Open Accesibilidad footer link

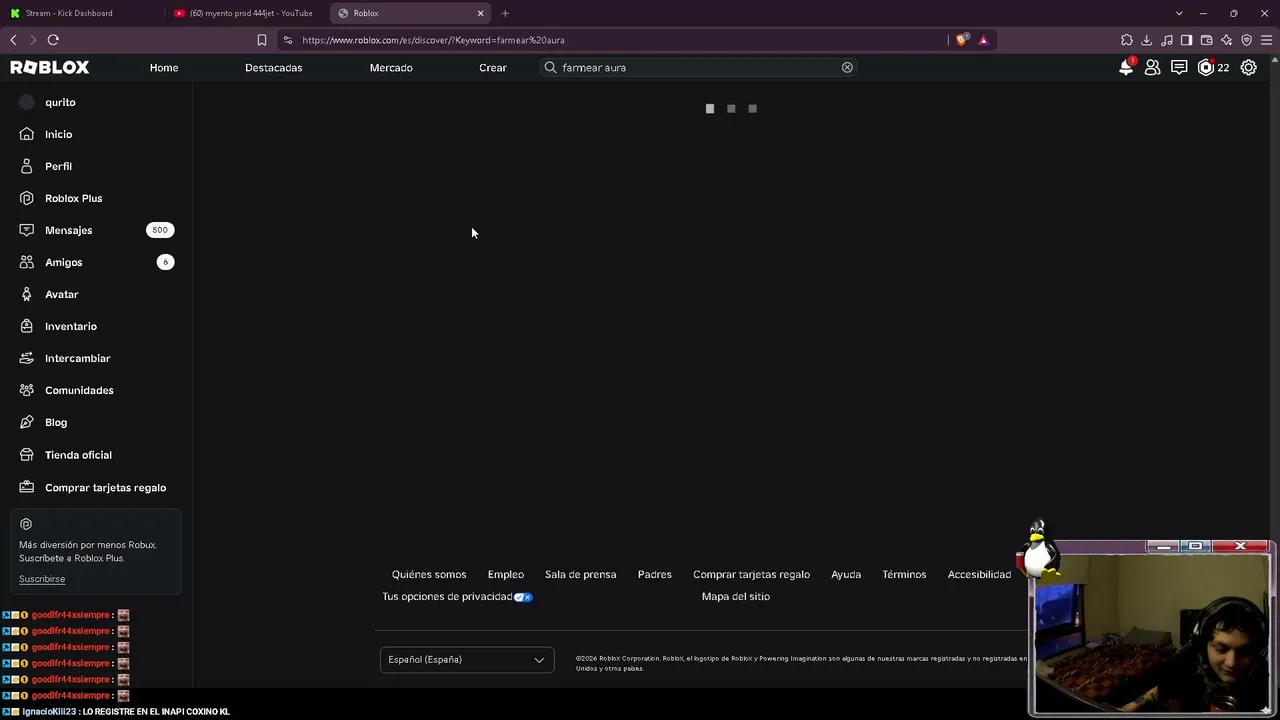click(x=979, y=575)
